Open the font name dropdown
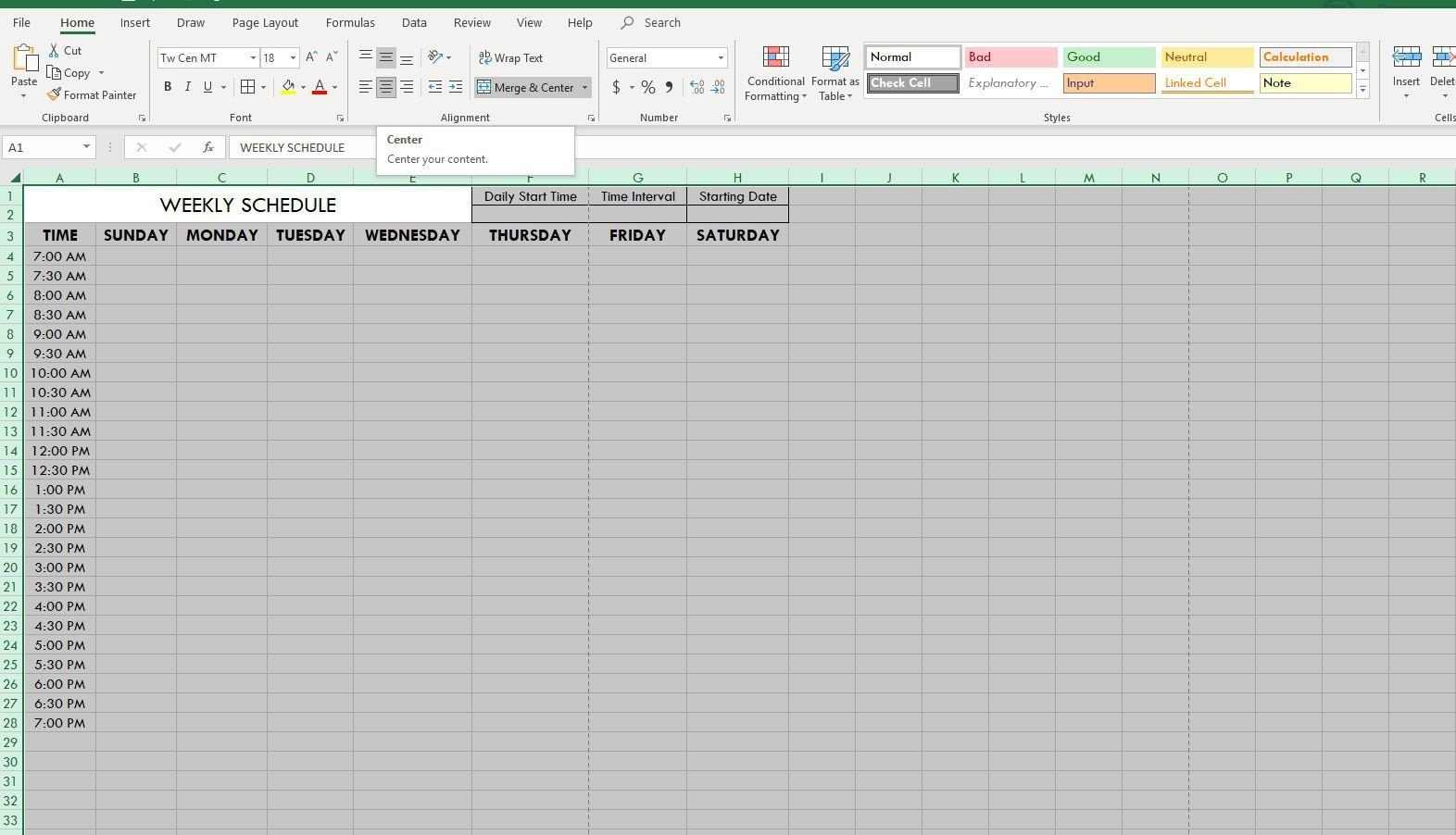The width and height of the screenshot is (1456, 835). coord(252,57)
